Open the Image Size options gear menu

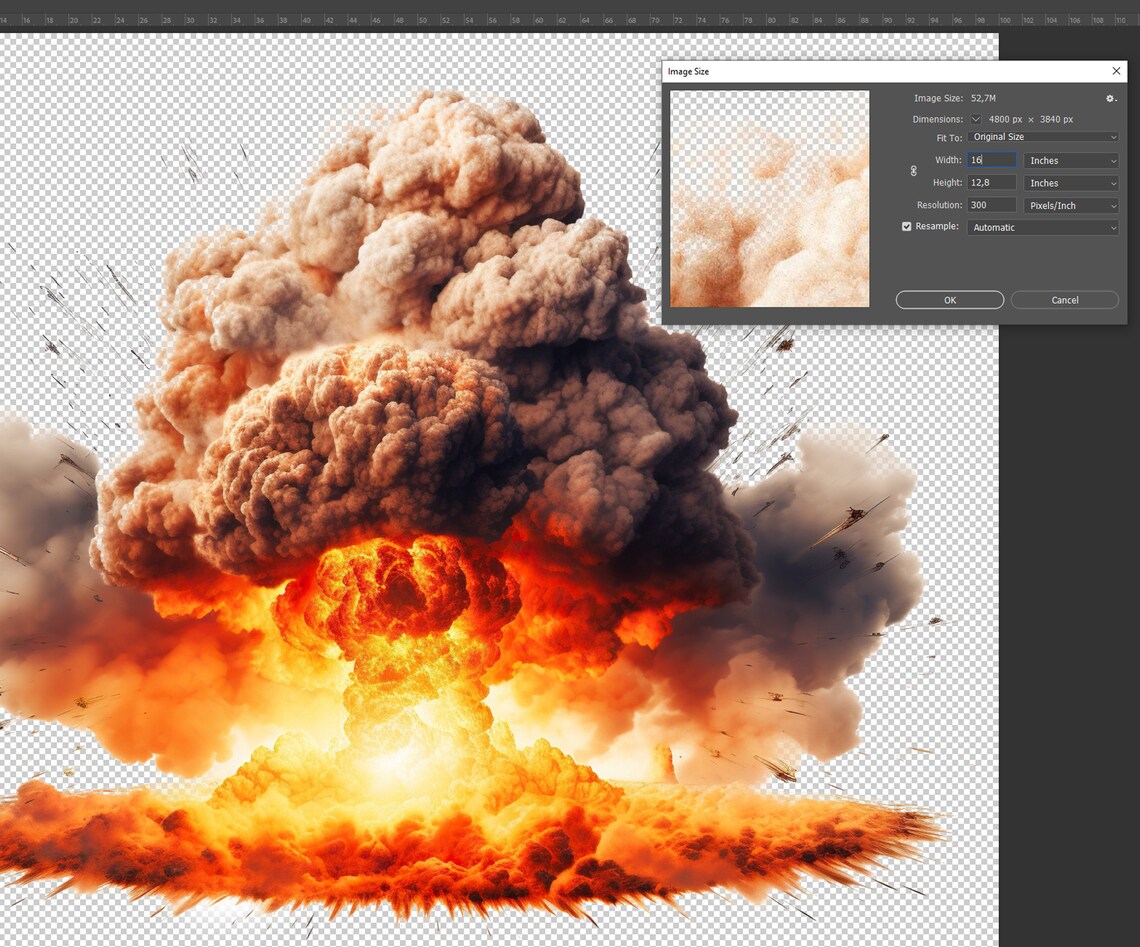pyautogui.click(x=1110, y=98)
